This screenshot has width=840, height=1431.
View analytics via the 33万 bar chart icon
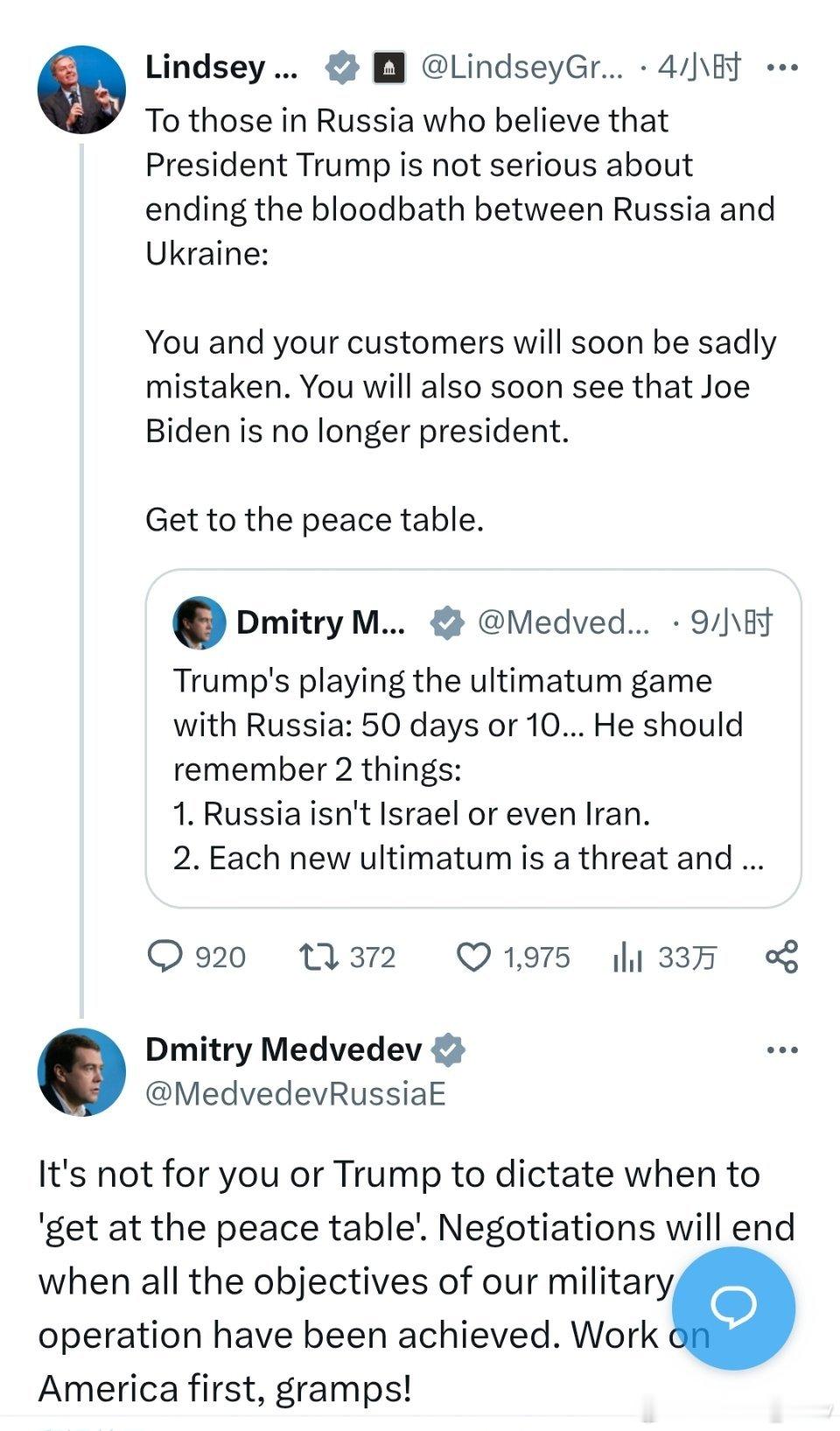[627, 958]
